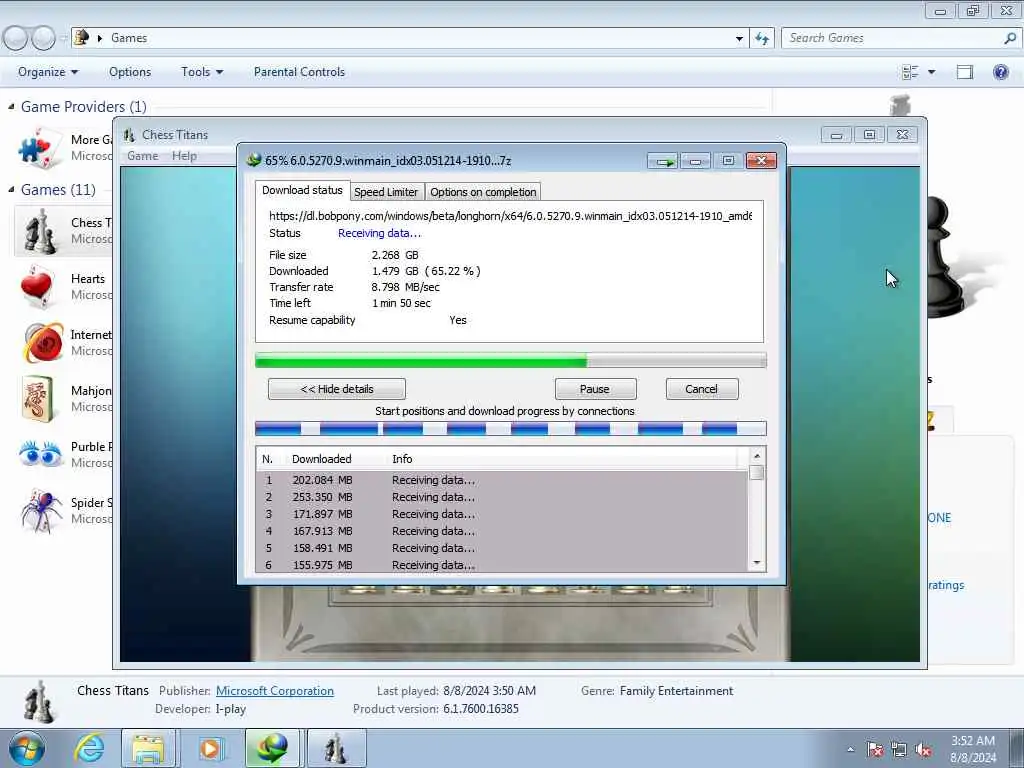Select the More Games puzzle icon
The image size is (1024, 768).
pyautogui.click(x=40, y=146)
